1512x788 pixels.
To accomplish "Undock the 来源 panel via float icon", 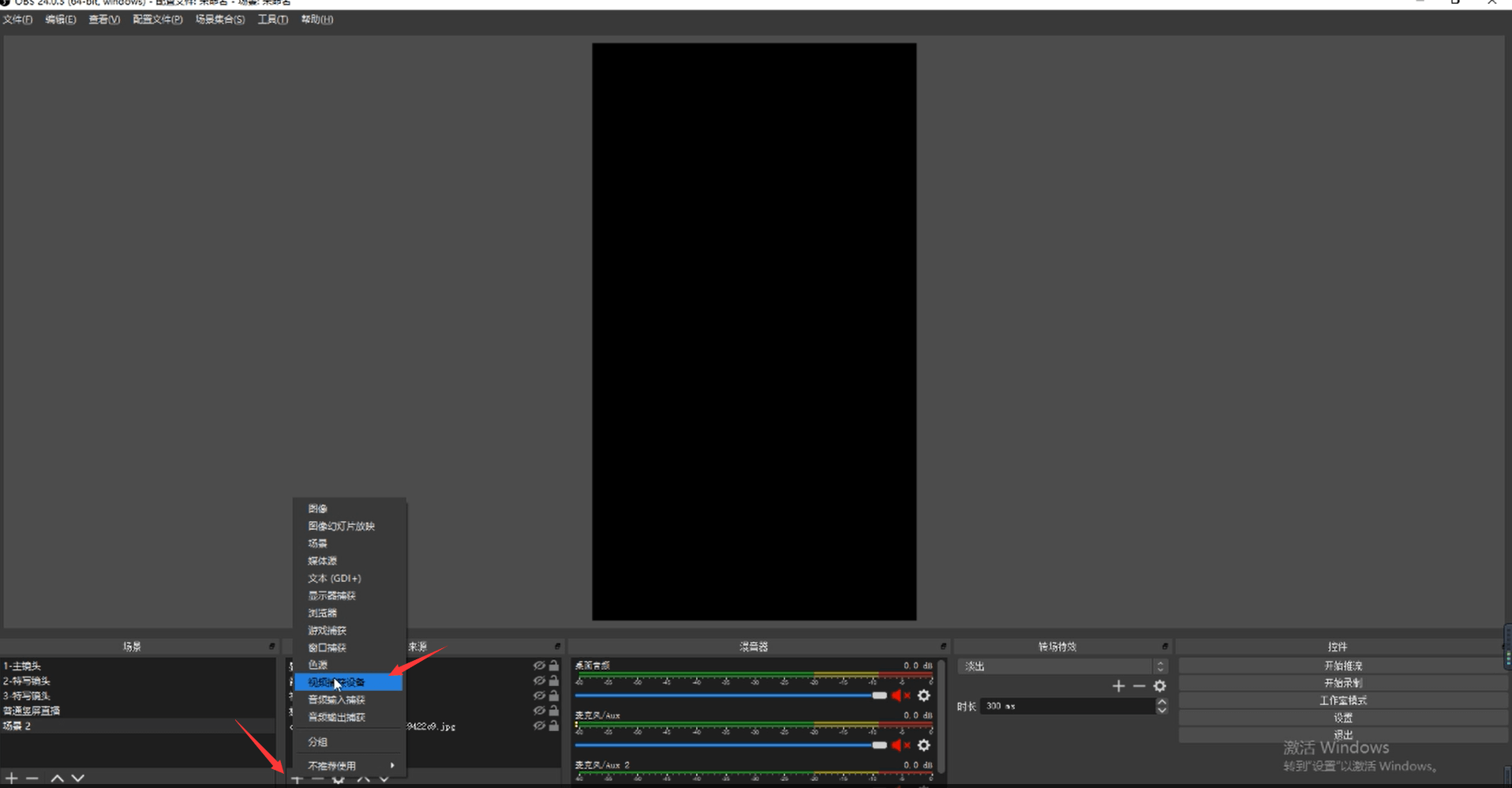I will [x=557, y=647].
